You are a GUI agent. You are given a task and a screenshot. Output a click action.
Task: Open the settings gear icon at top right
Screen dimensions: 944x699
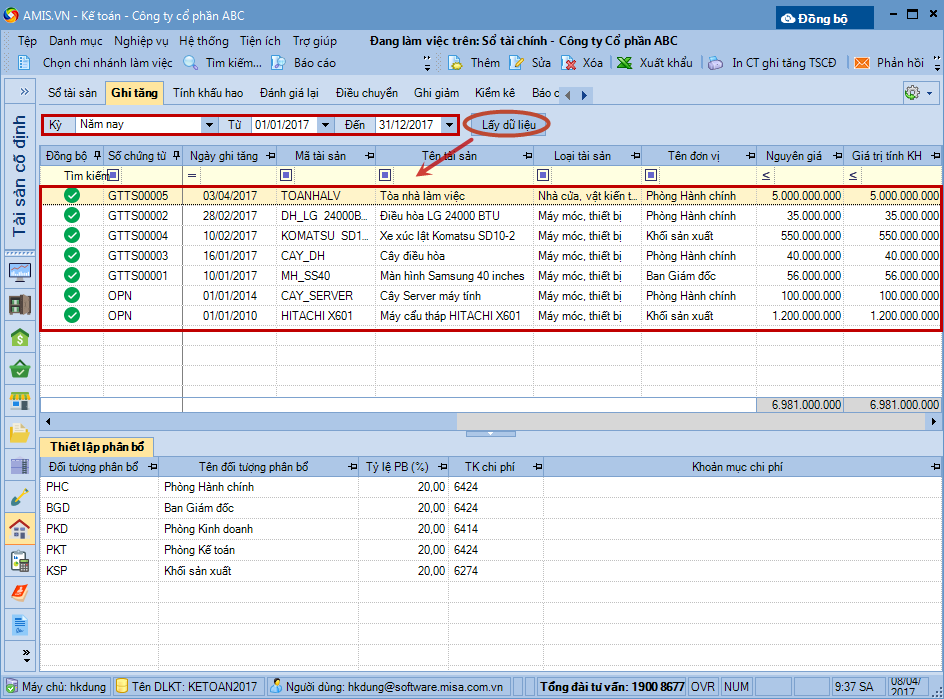pos(911,93)
